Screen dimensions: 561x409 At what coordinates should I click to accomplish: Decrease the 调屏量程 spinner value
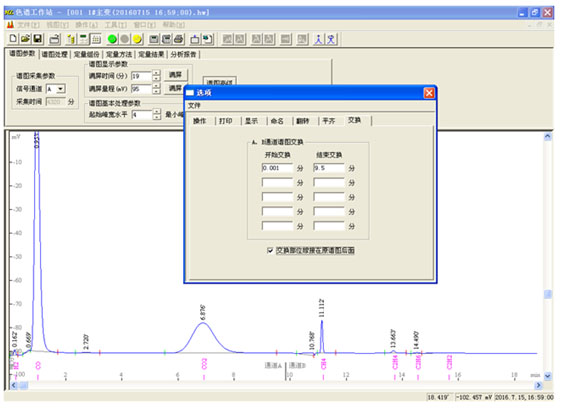(156, 91)
